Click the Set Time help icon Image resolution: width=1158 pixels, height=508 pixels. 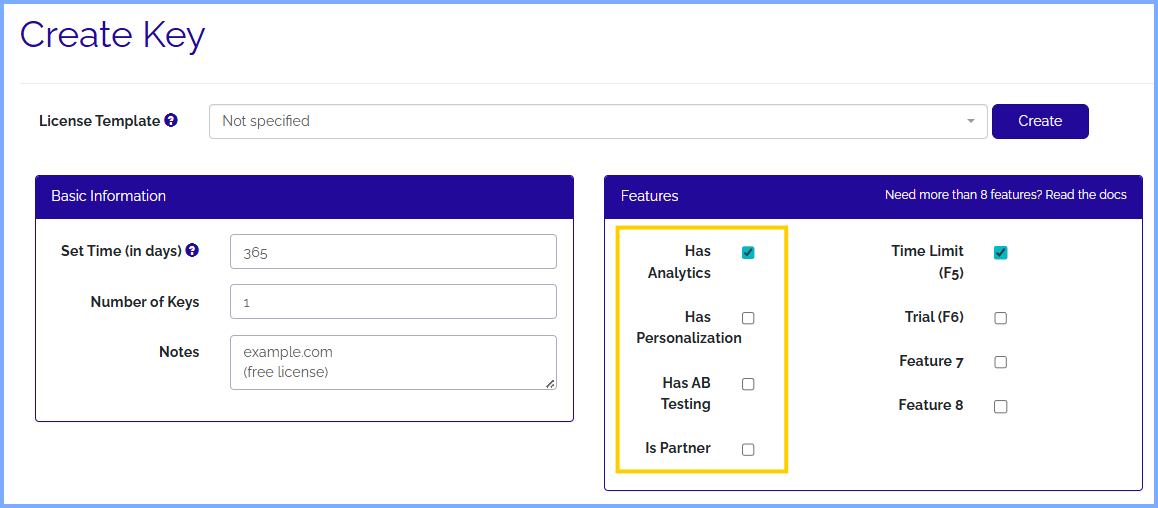pos(192,250)
